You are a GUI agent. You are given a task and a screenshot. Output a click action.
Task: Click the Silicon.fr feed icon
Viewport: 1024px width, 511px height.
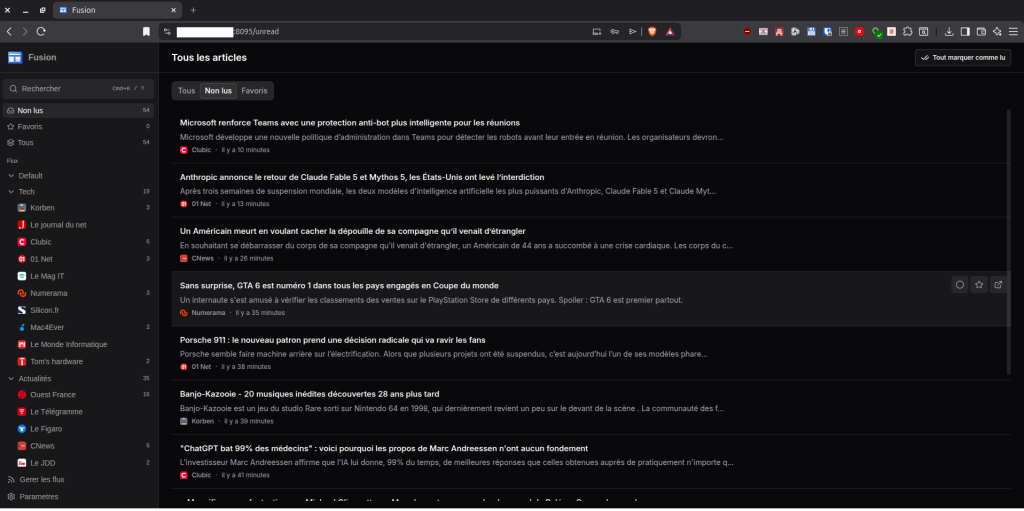tap(22, 310)
